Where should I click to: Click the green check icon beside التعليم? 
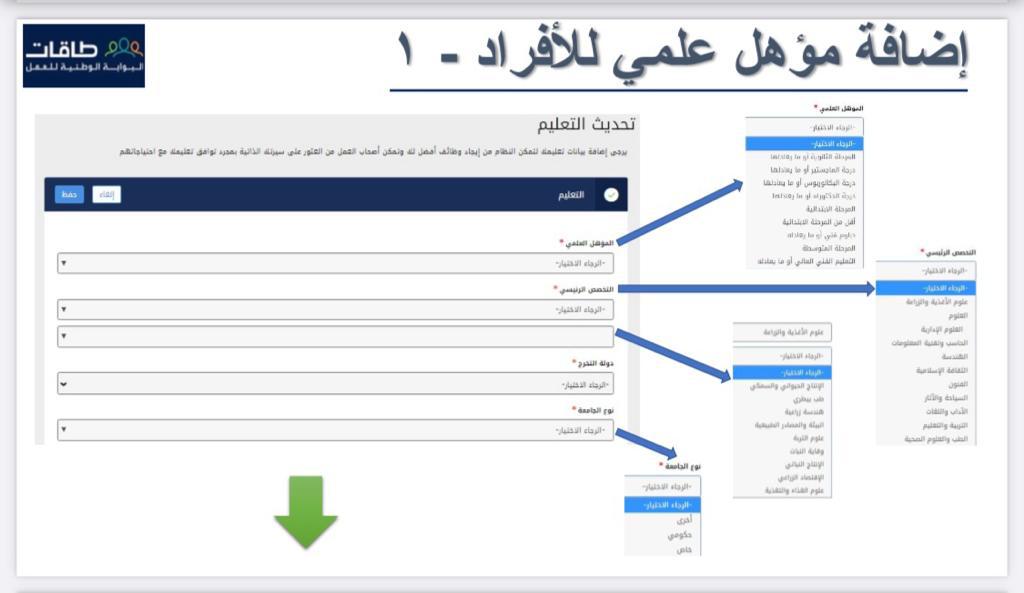[x=610, y=195]
